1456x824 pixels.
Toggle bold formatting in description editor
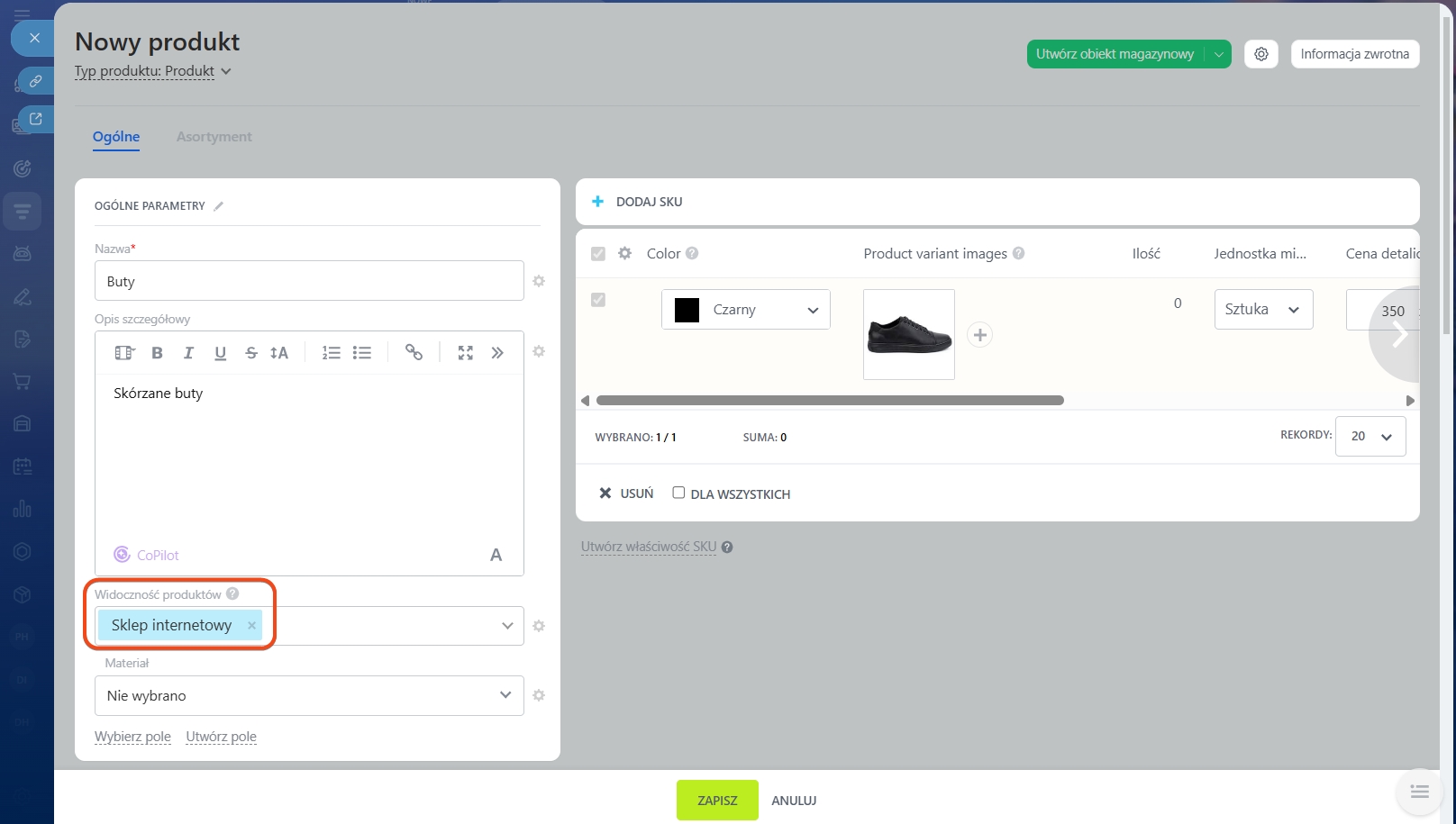coord(157,353)
